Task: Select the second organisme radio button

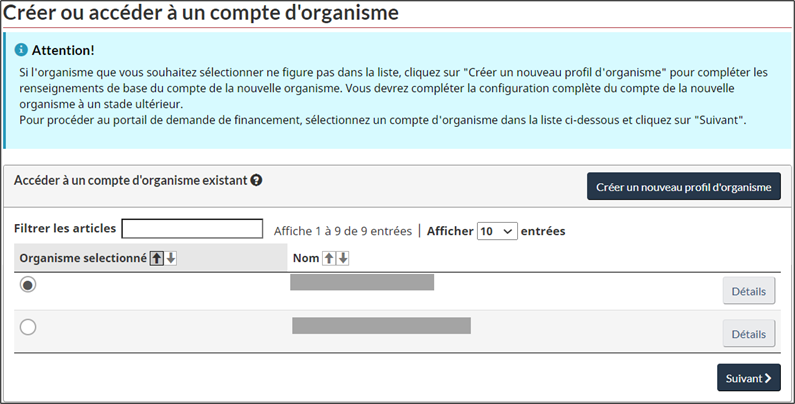Action: [28, 327]
